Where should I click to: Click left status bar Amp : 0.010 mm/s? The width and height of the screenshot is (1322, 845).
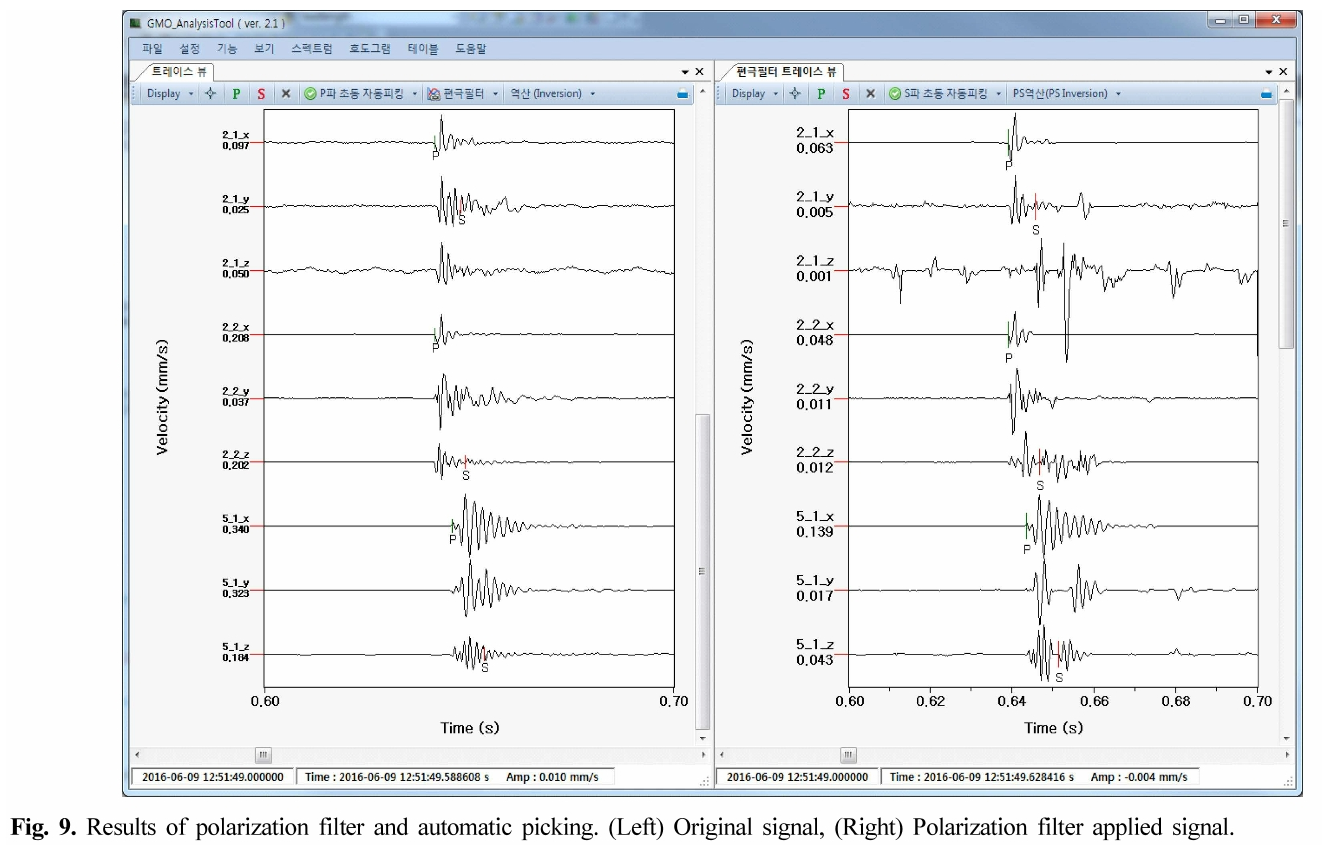coord(551,777)
